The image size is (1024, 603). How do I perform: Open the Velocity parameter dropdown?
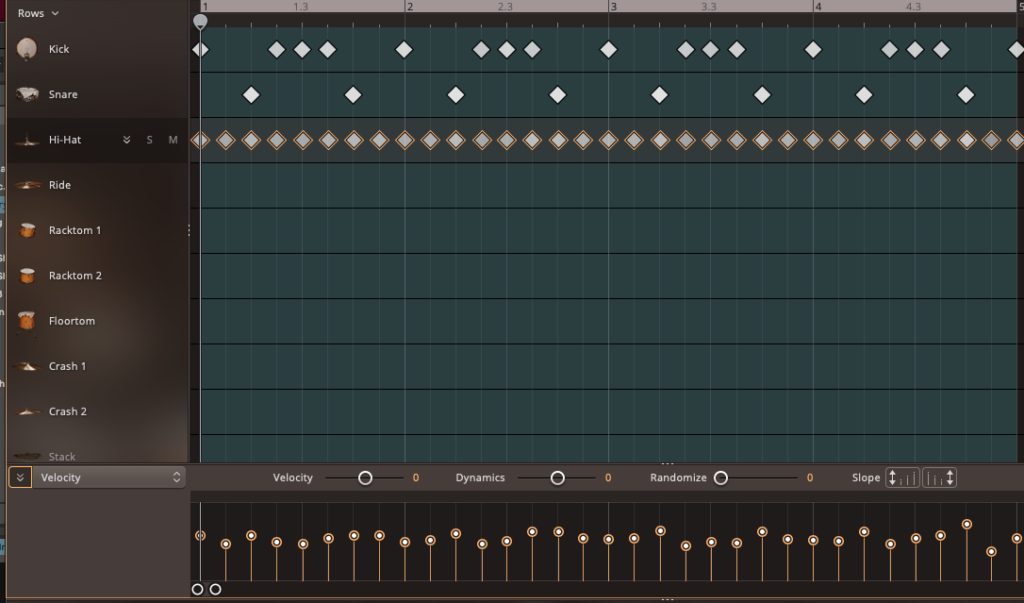[x=108, y=478]
